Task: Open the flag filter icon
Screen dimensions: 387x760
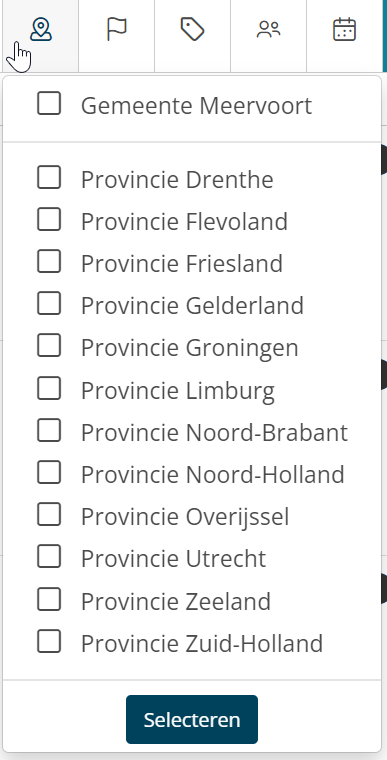Action: click(116, 30)
